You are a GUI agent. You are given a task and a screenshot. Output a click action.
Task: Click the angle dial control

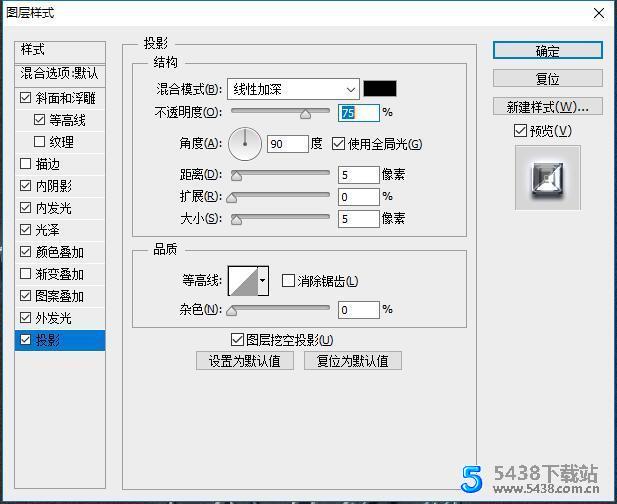point(245,144)
